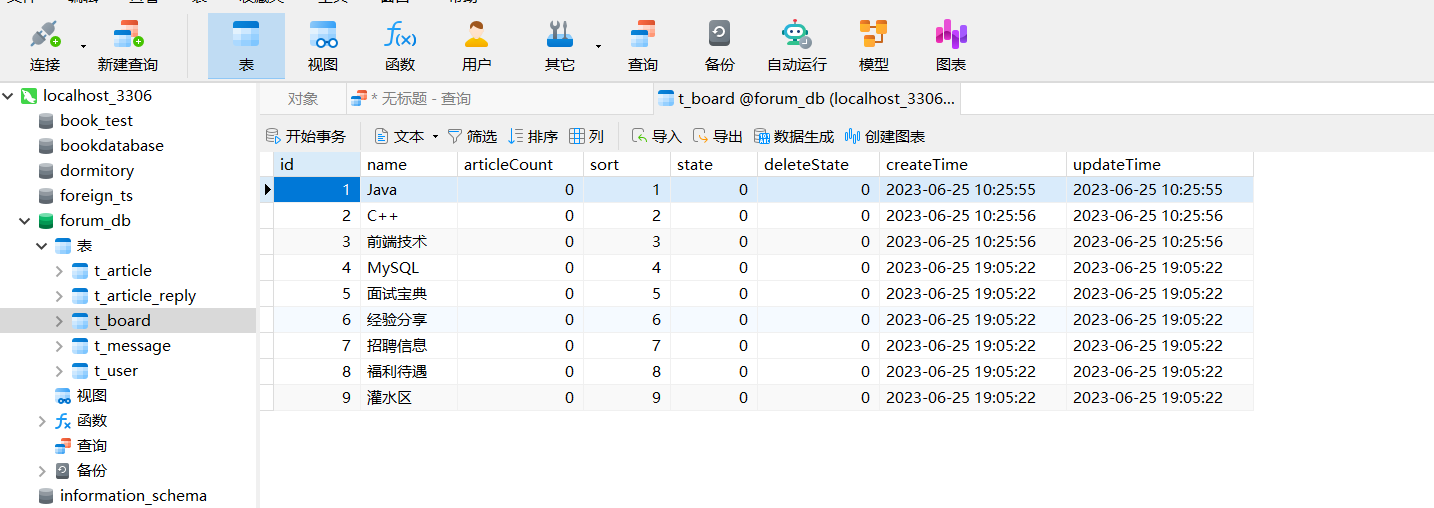
Task: Open the 查询 (Query) toolbar icon
Action: [x=643, y=46]
